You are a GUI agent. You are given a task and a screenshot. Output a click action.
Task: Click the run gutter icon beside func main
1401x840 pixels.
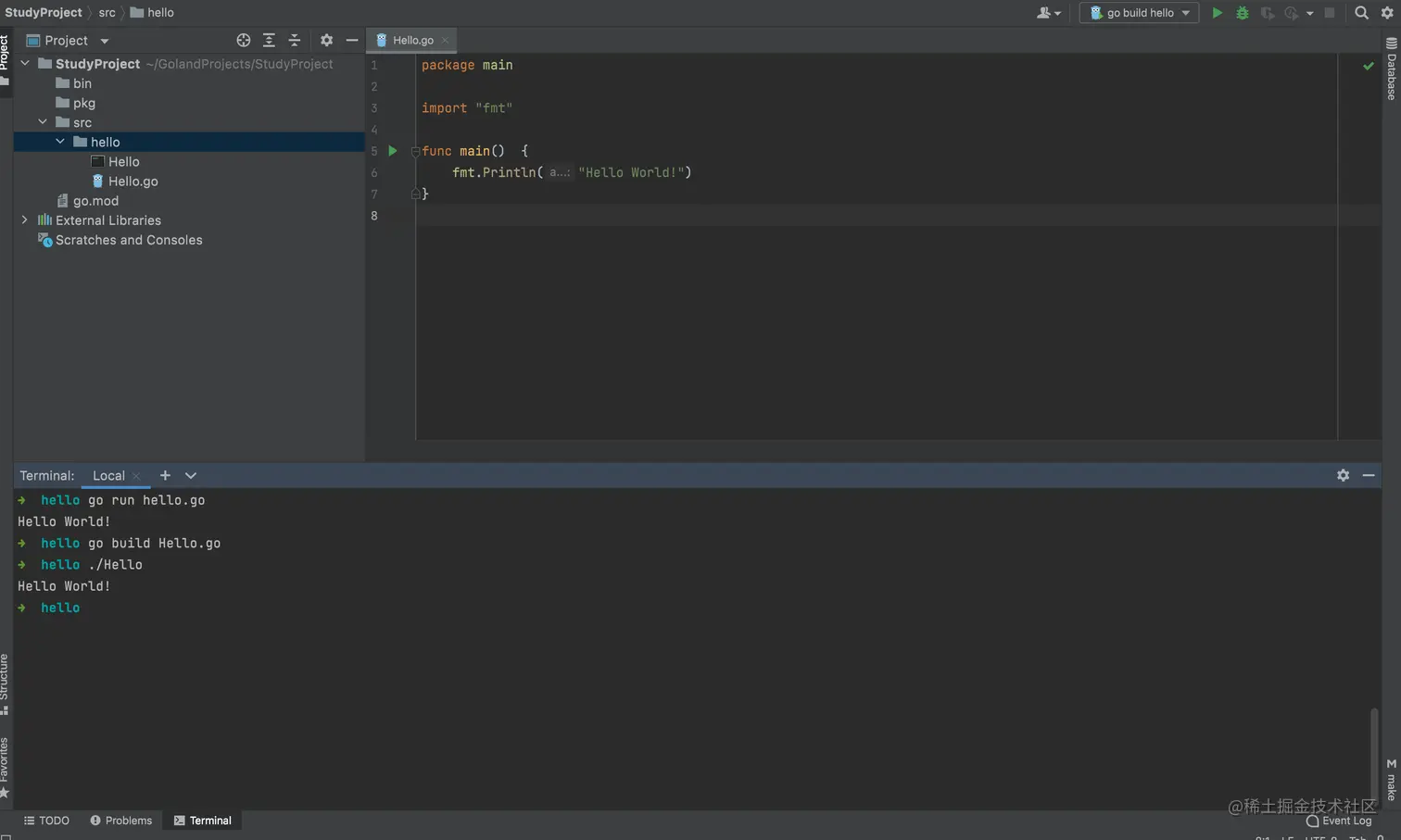coord(393,151)
